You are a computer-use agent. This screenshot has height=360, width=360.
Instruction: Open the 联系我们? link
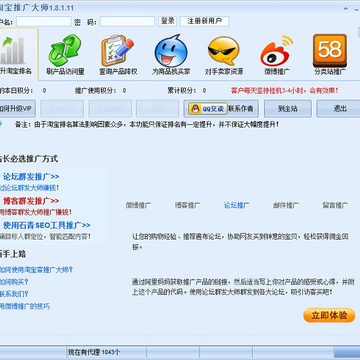tap(14, 294)
